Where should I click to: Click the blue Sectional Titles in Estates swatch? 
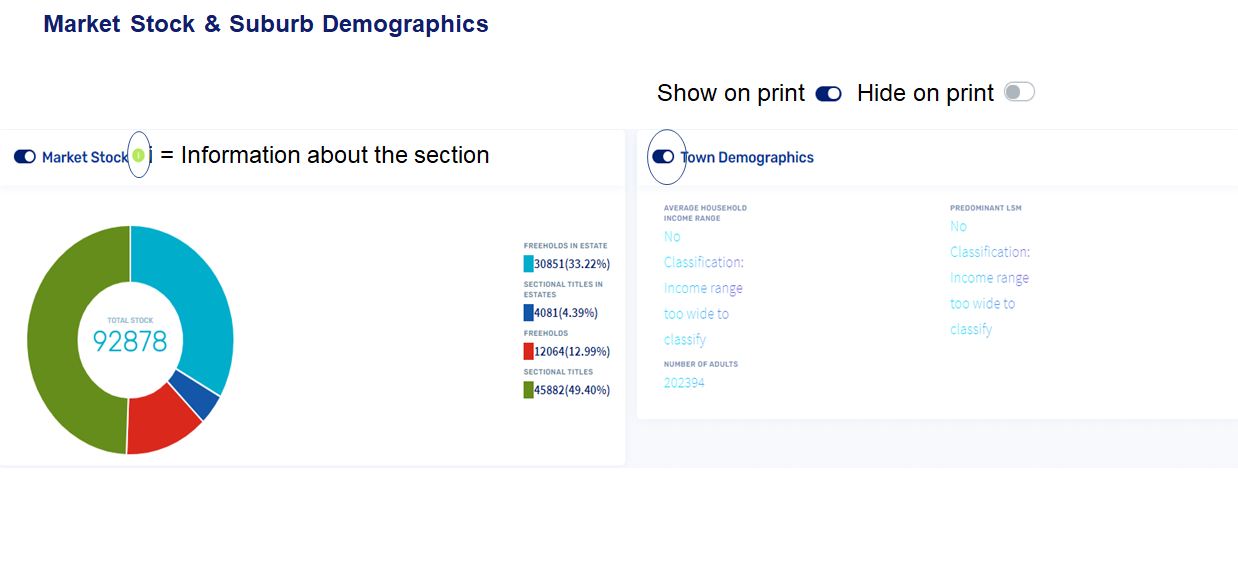[x=528, y=313]
